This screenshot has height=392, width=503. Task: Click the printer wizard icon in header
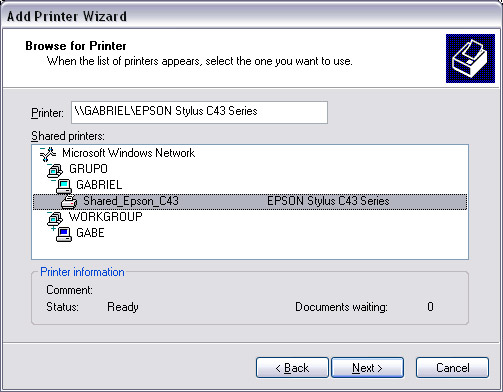470,58
